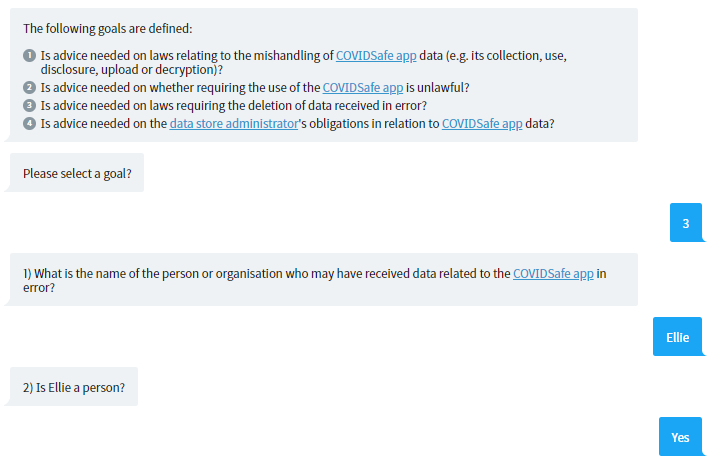Select the 'Please select a goal?' message
Viewport: 710px width, 465px height.
[77, 173]
